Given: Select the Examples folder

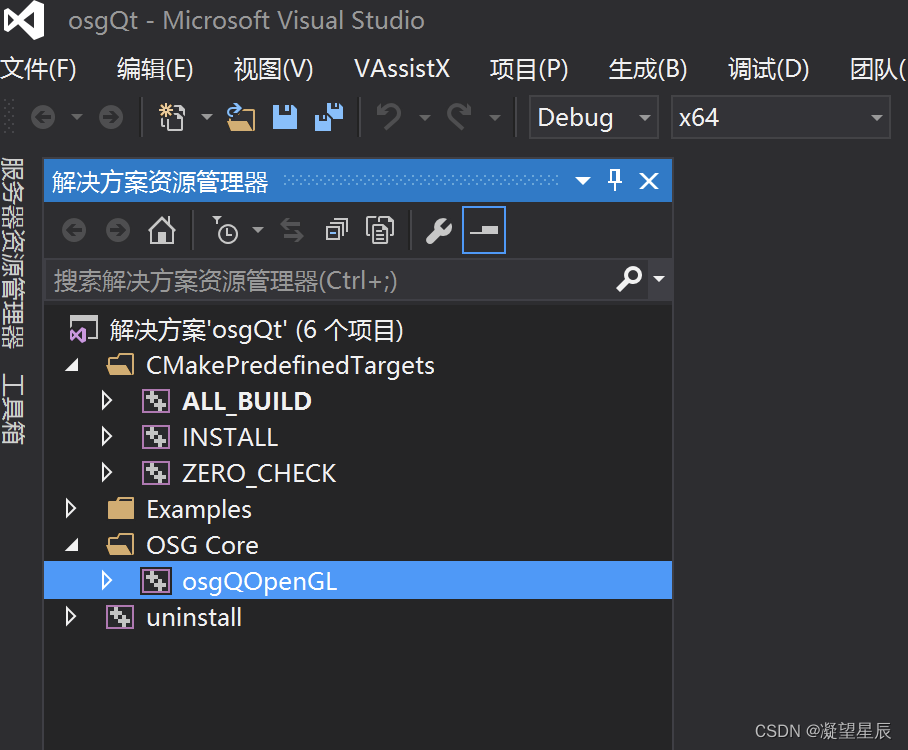Looking at the screenshot, I should [199, 510].
